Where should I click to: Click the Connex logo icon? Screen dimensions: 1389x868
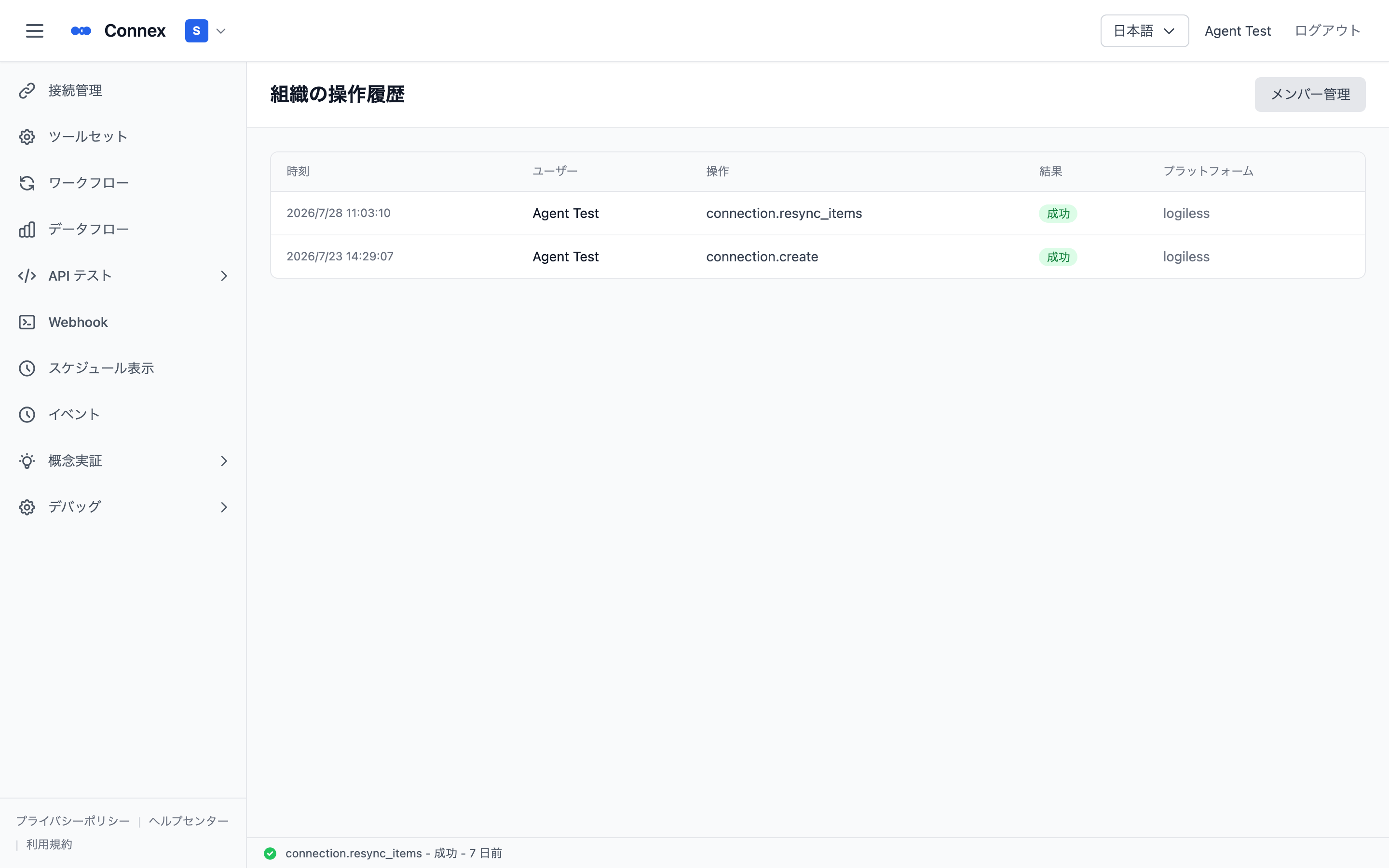tap(81, 31)
